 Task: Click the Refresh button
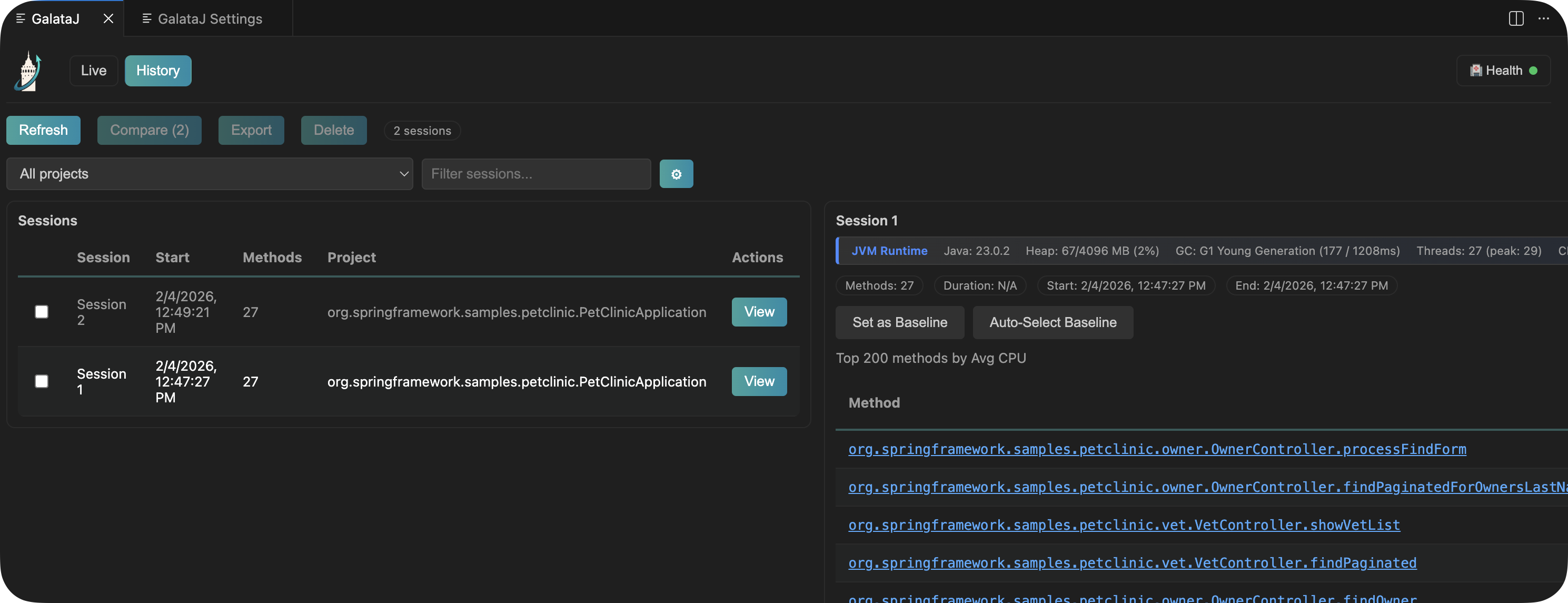click(x=43, y=131)
